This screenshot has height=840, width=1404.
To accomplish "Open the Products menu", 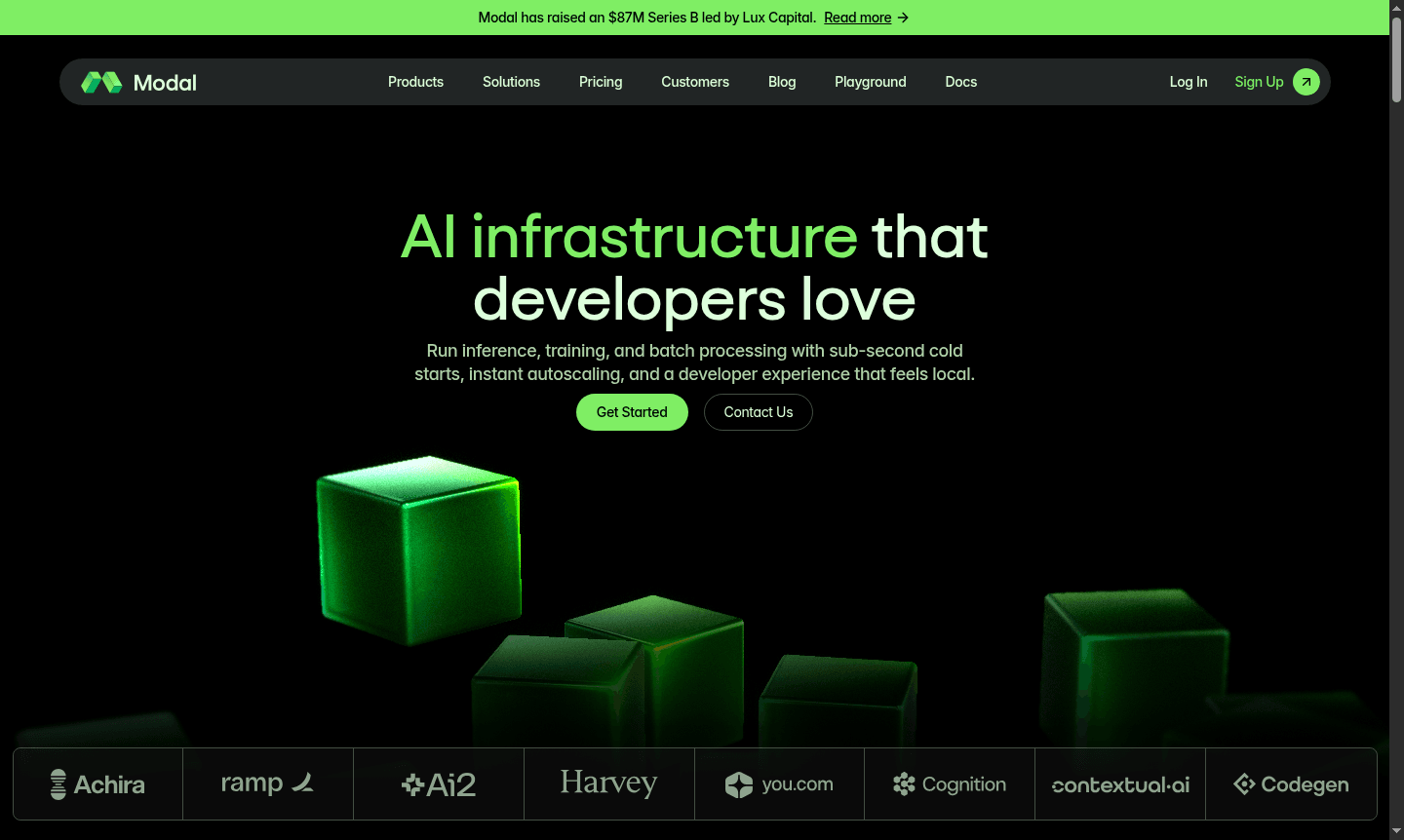I will pos(415,82).
